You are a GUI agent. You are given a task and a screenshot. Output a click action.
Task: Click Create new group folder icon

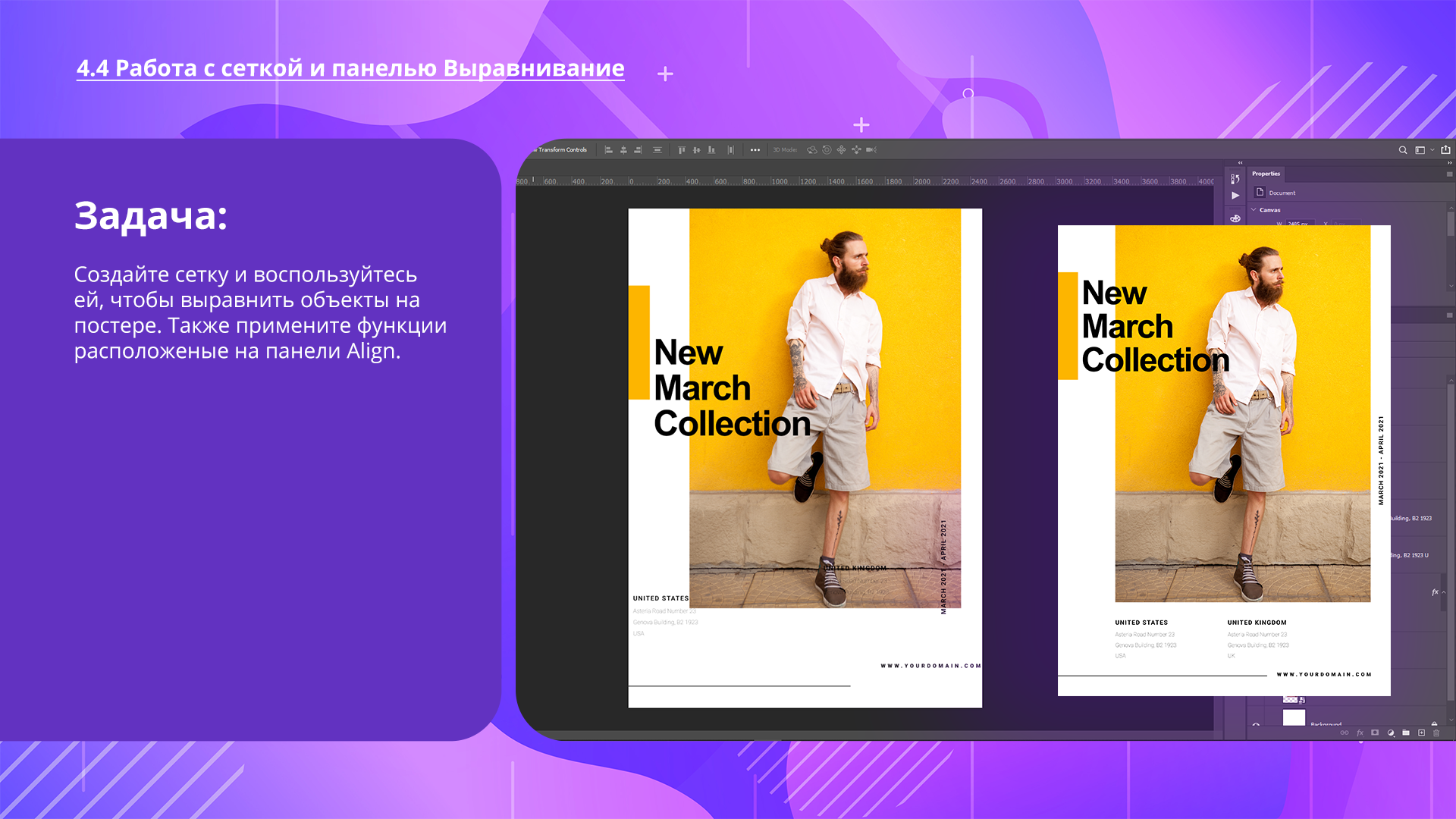[1406, 733]
